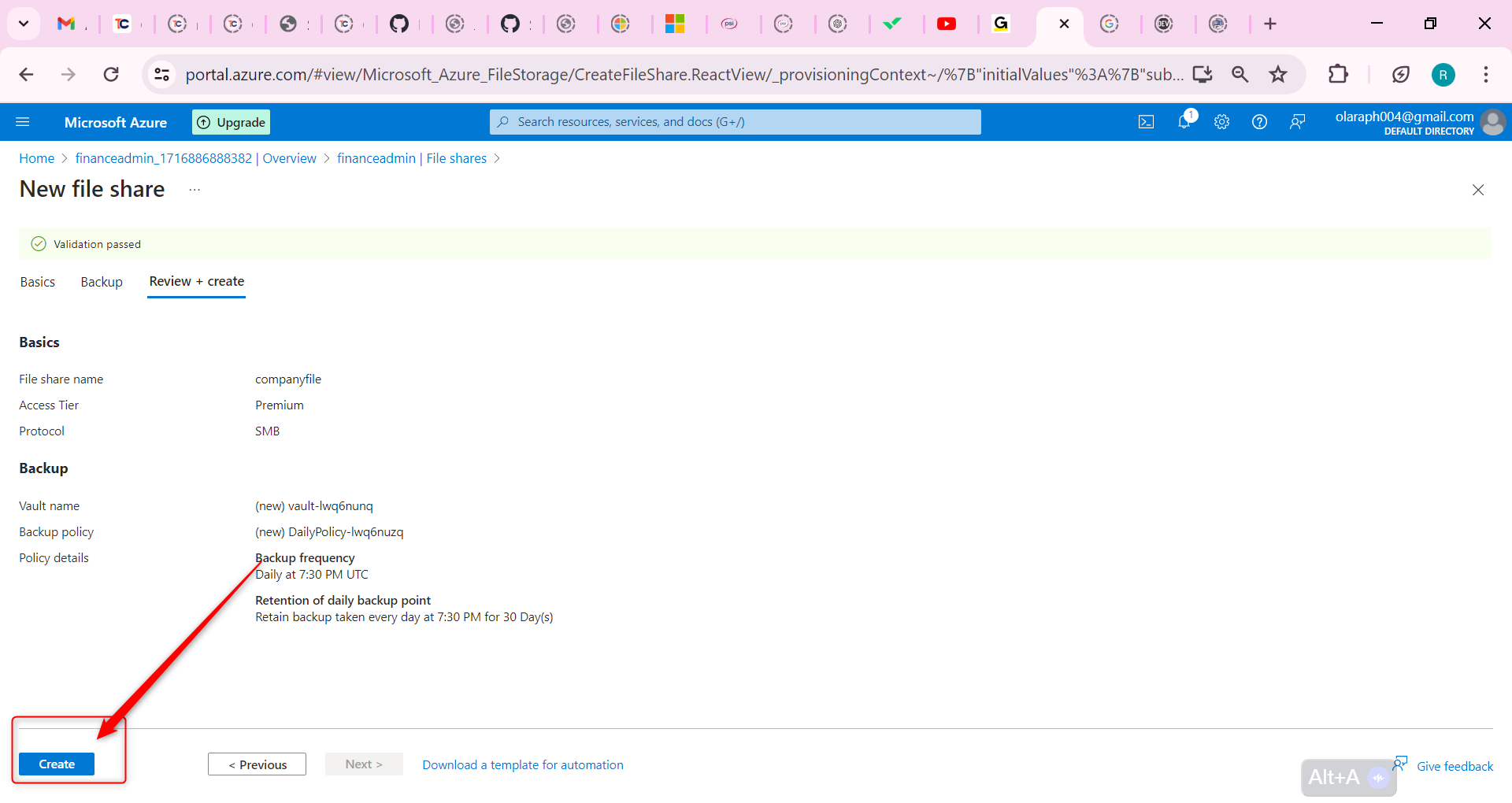Open the Alt+A floating assistant widget

tap(1348, 778)
